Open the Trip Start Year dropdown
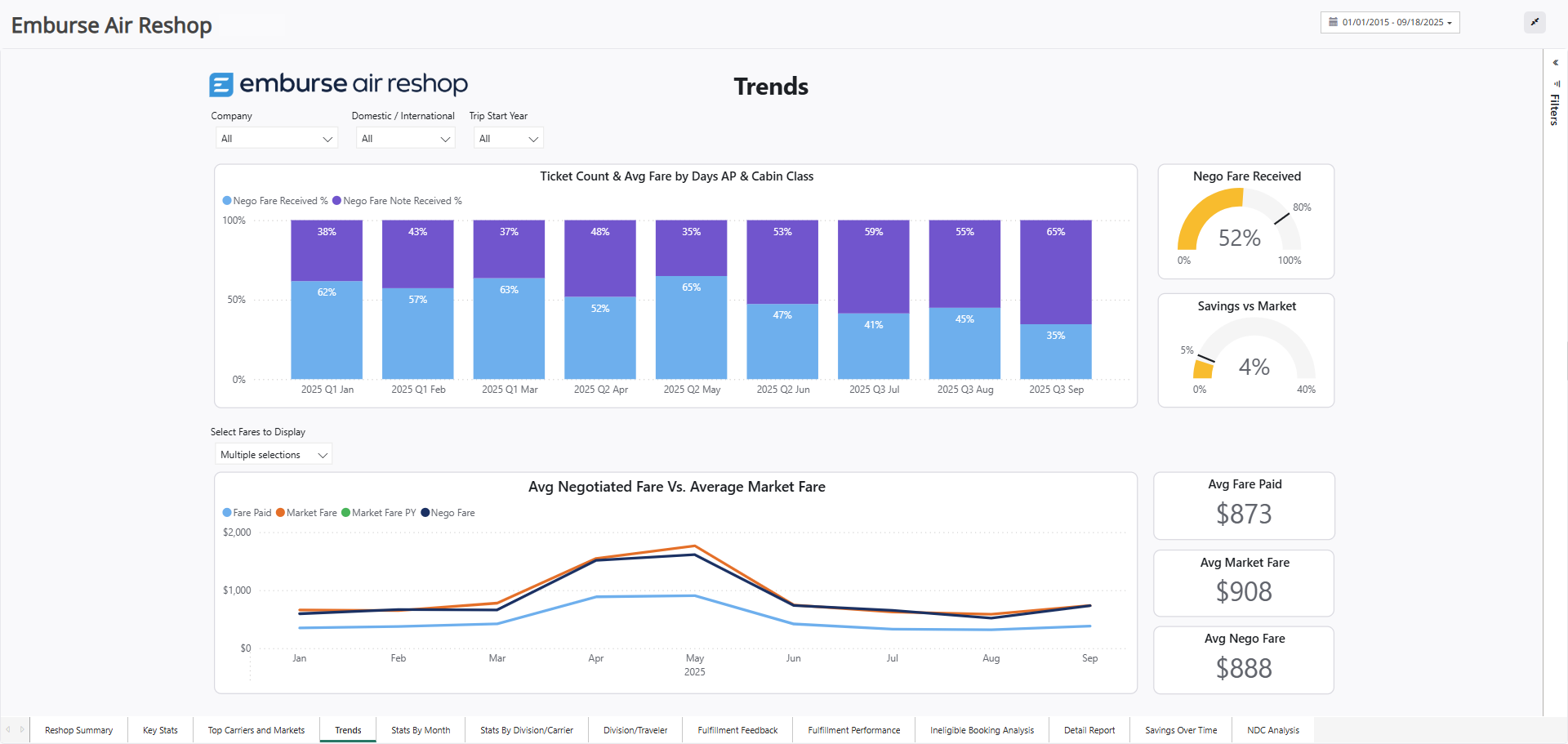This screenshot has width=1568, height=744. 508,137
